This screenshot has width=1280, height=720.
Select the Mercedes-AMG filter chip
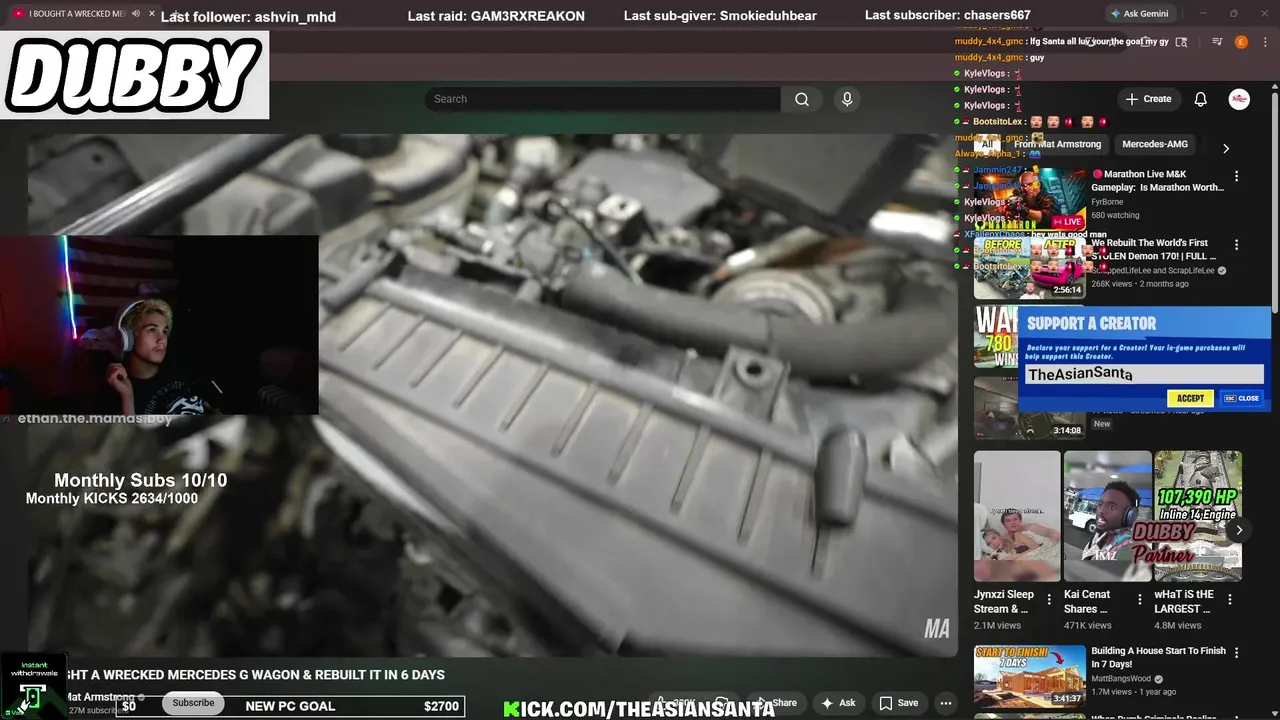point(1155,144)
